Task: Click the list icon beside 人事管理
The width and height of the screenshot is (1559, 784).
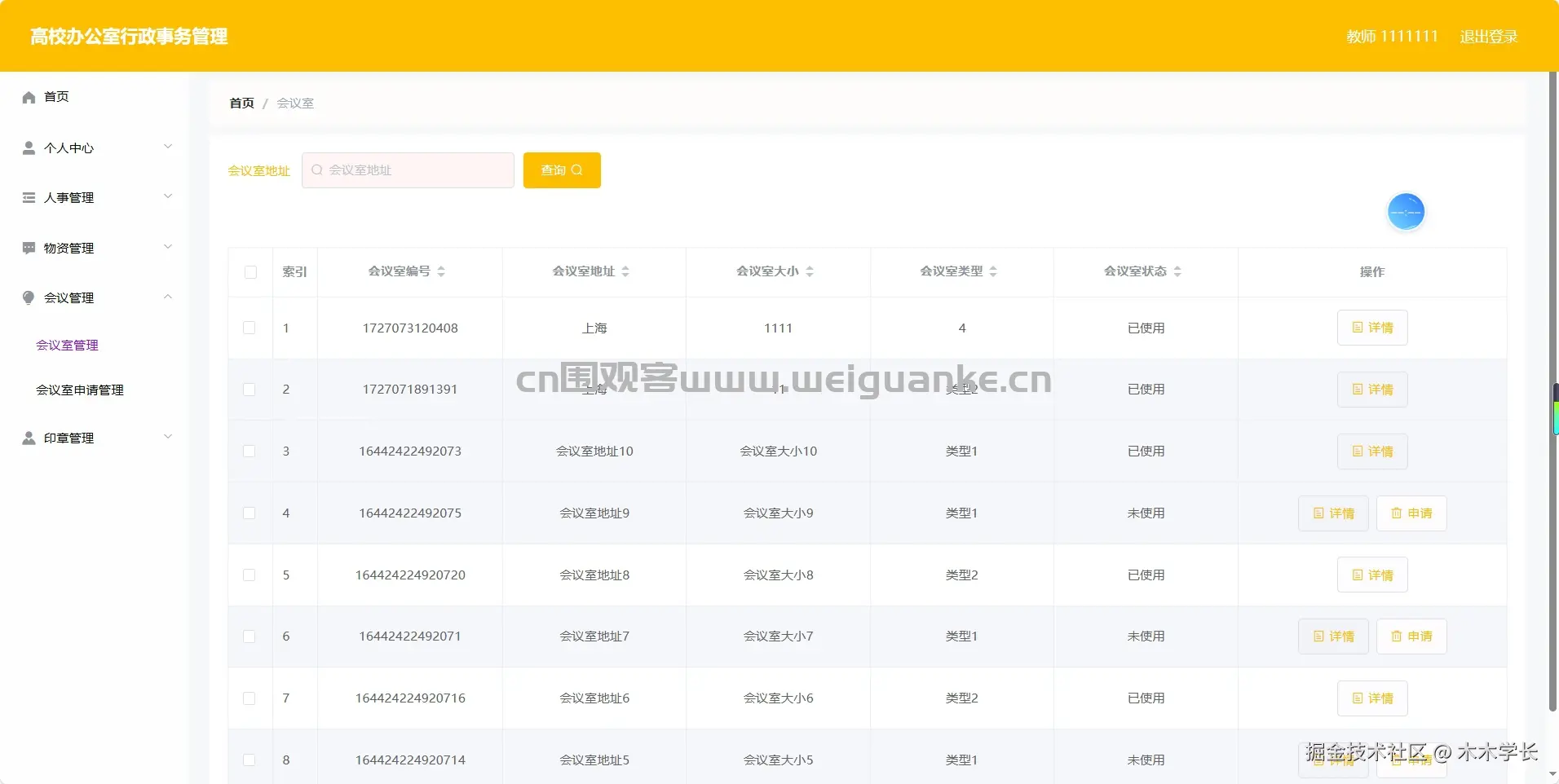Action: point(29,197)
